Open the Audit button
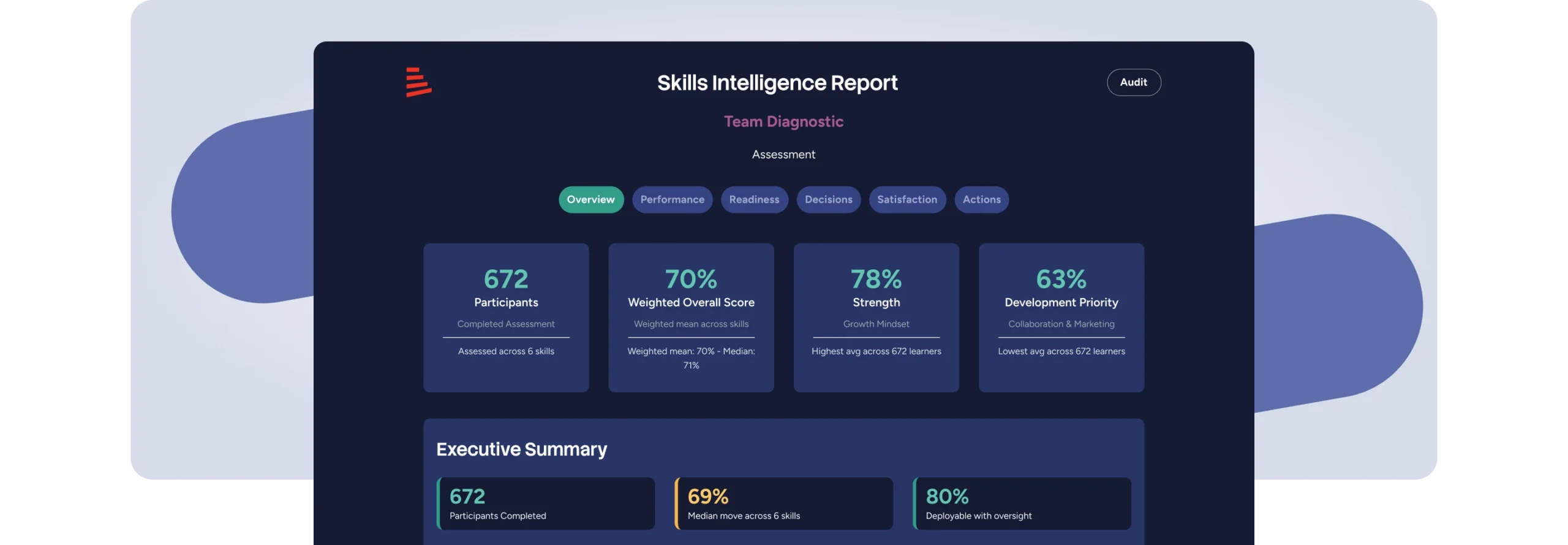1568x545 pixels. coord(1133,82)
